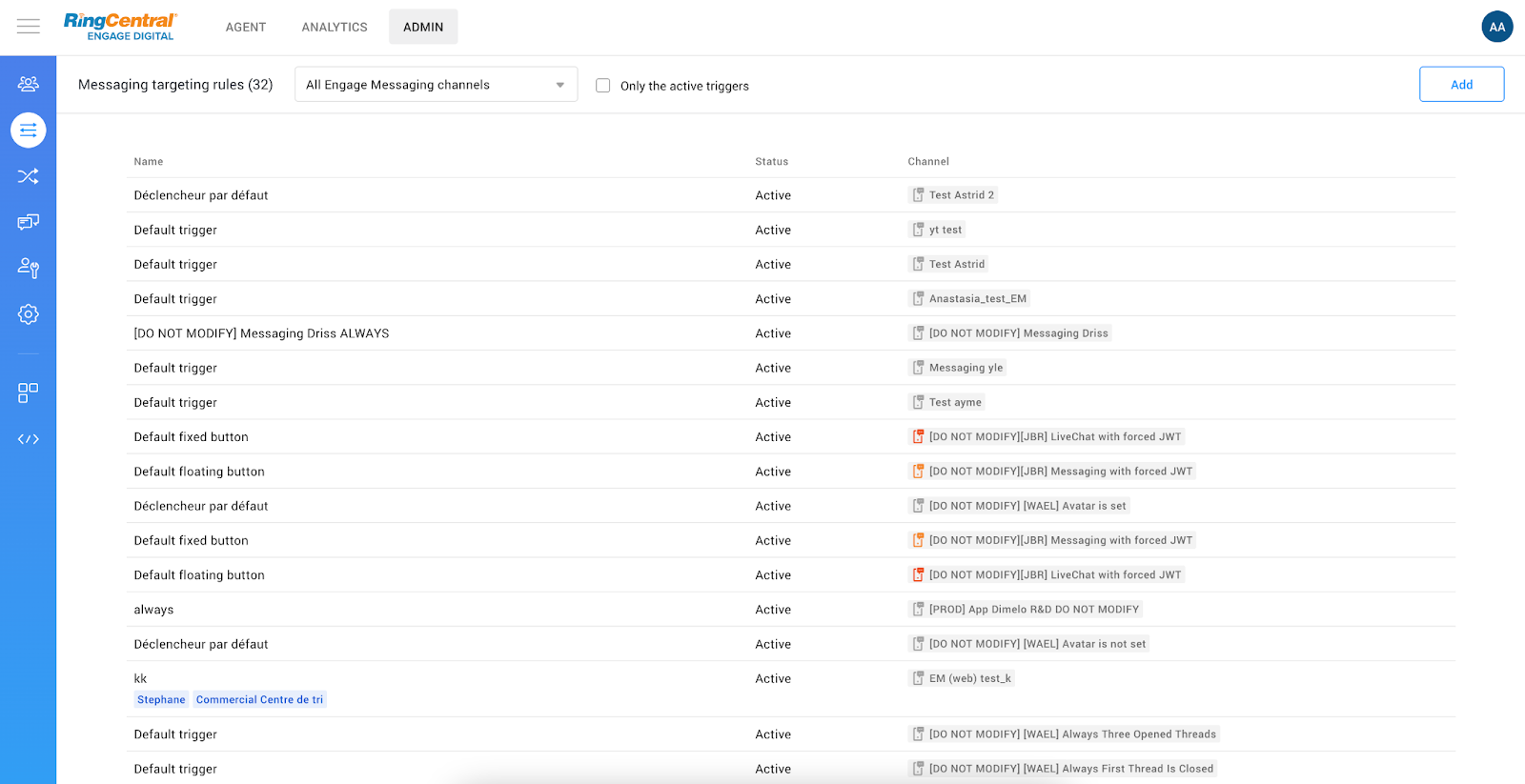This screenshot has width=1525, height=784.
Task: Click the Add button
Action: (x=1462, y=85)
